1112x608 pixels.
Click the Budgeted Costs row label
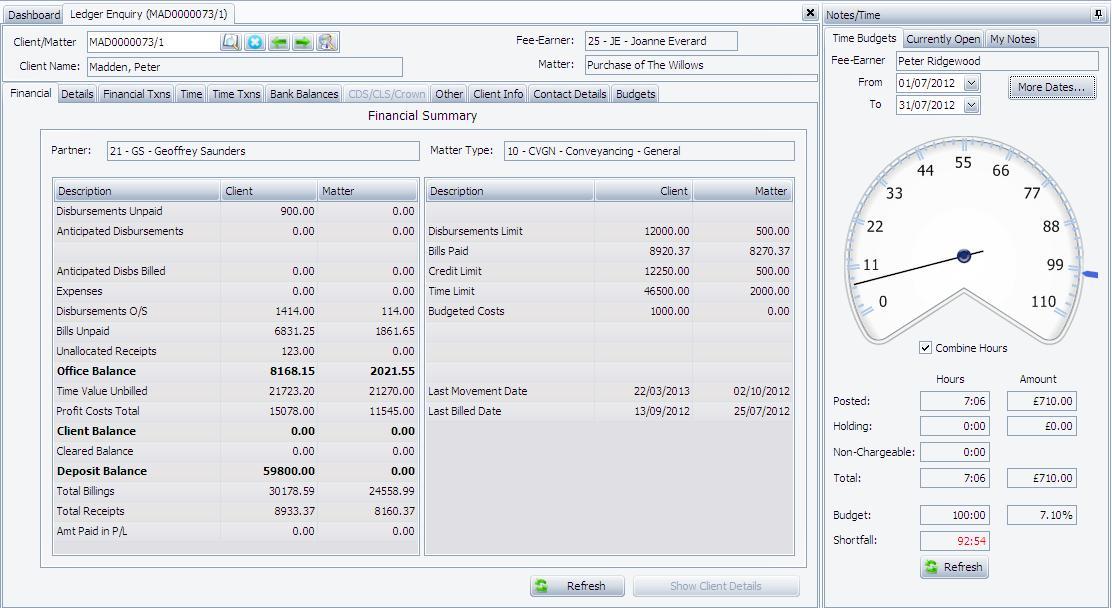click(466, 311)
